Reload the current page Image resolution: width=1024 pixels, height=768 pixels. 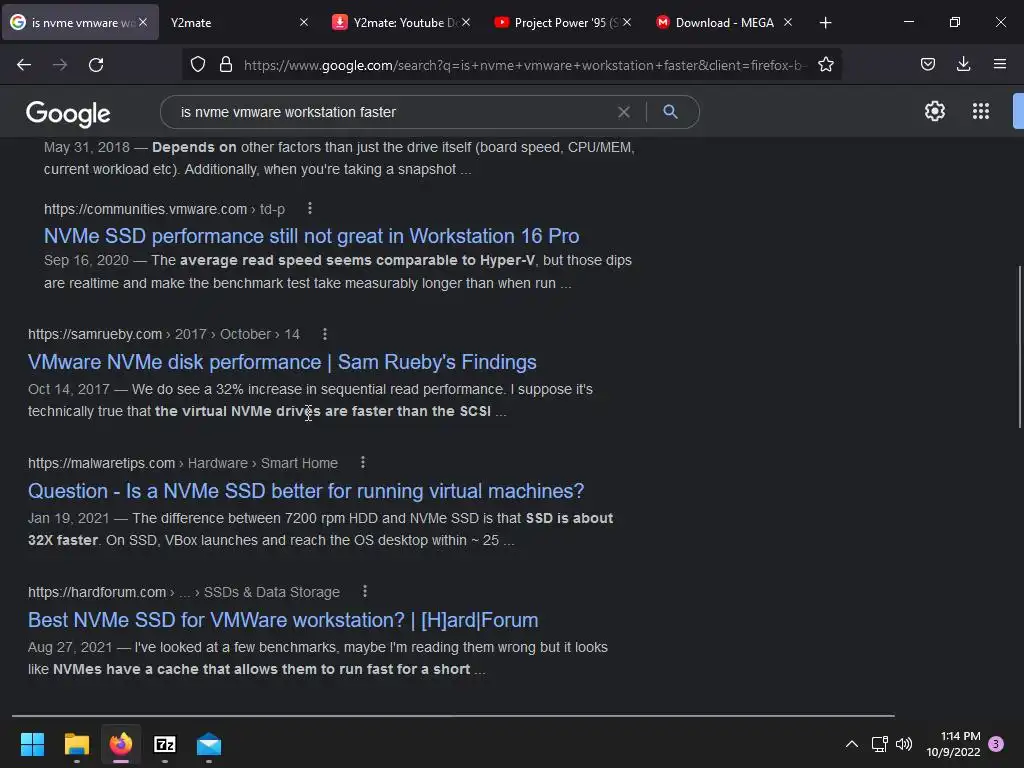96,65
